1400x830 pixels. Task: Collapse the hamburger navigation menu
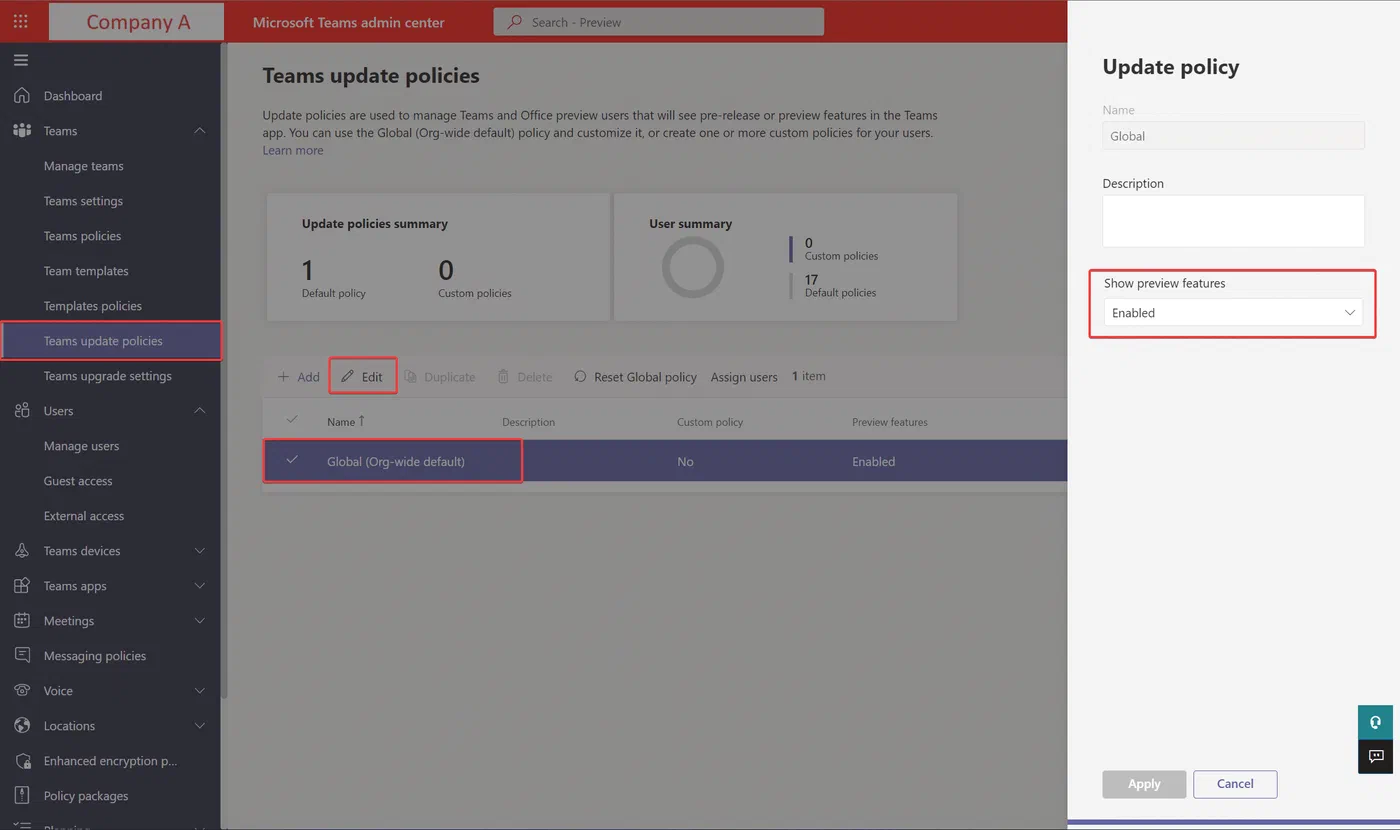(x=21, y=61)
